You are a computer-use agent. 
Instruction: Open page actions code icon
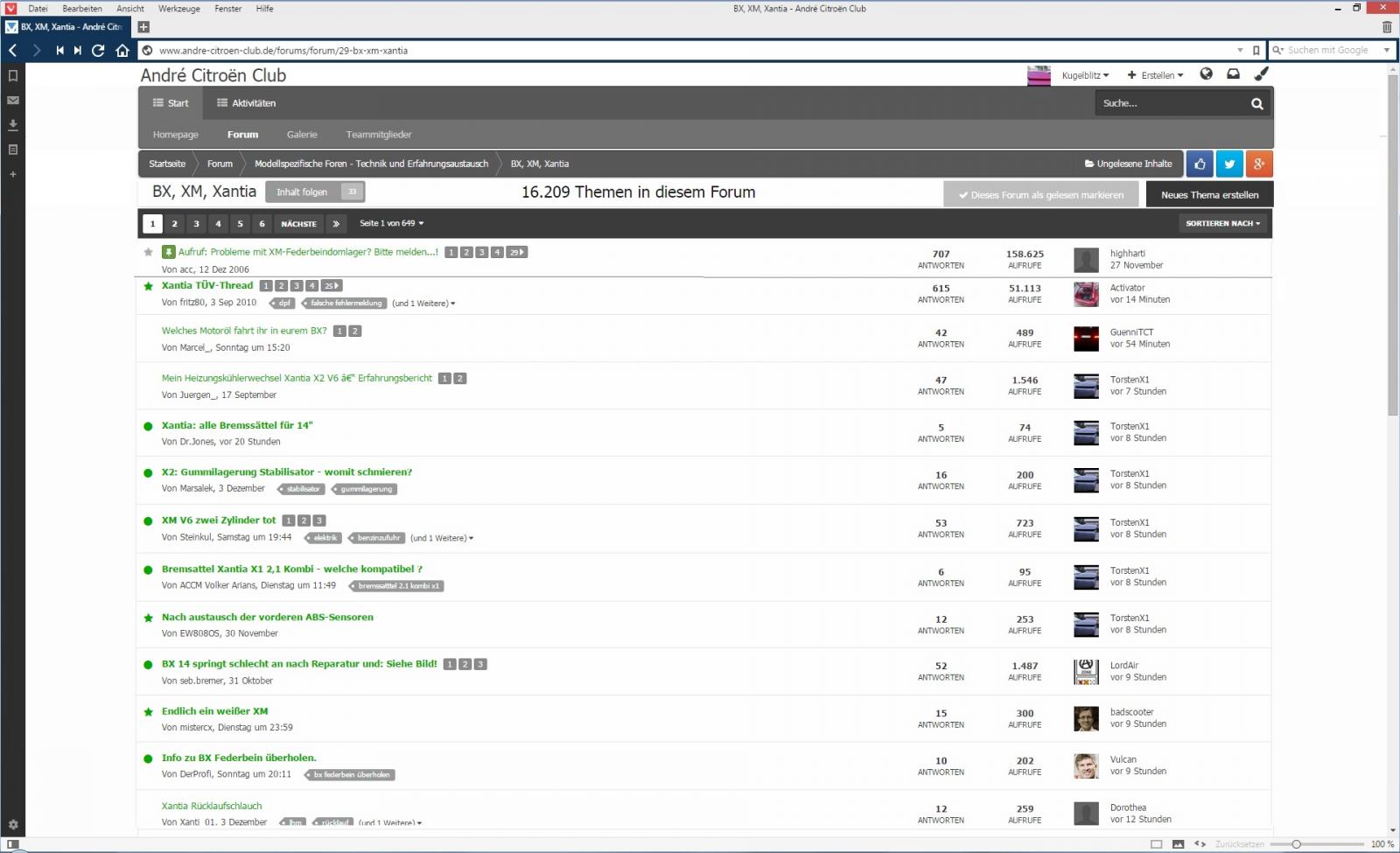tap(1200, 844)
